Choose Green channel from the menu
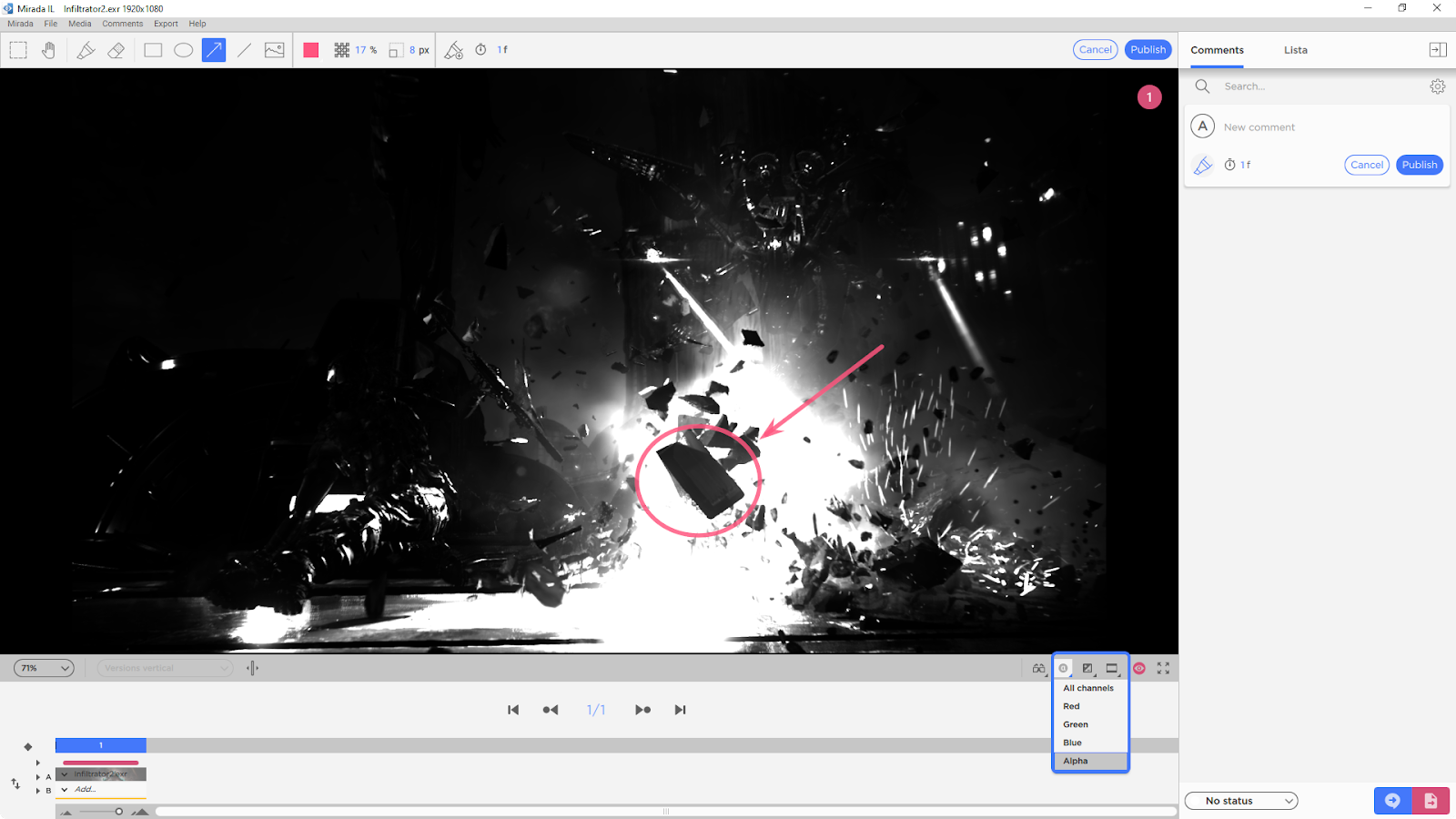This screenshot has height=819, width=1456. point(1090,724)
